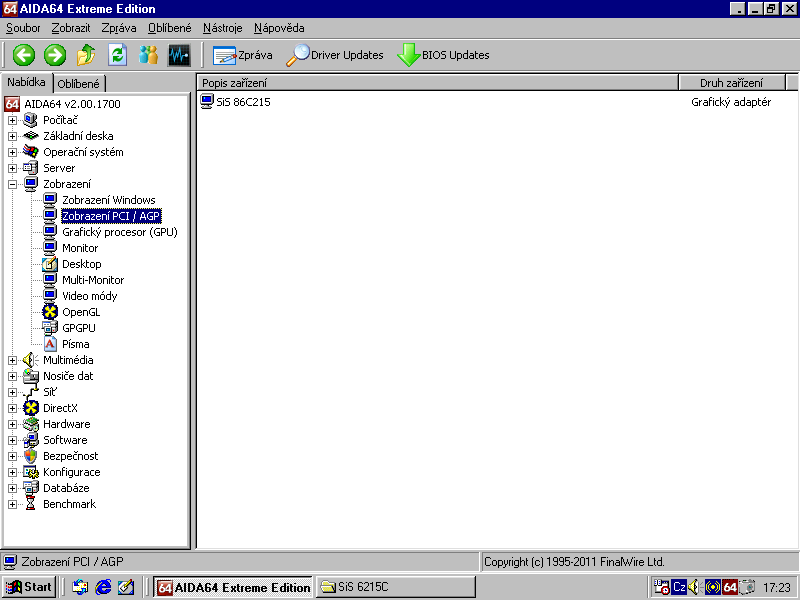The image size is (800, 600).
Task: Click the Windows Start button
Action: pyautogui.click(x=29, y=587)
